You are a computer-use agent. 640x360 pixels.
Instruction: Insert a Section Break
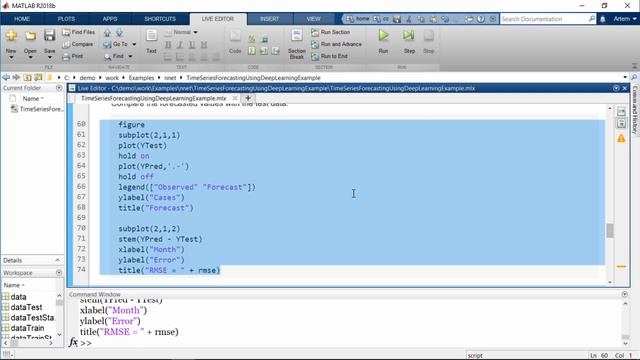coord(297,44)
